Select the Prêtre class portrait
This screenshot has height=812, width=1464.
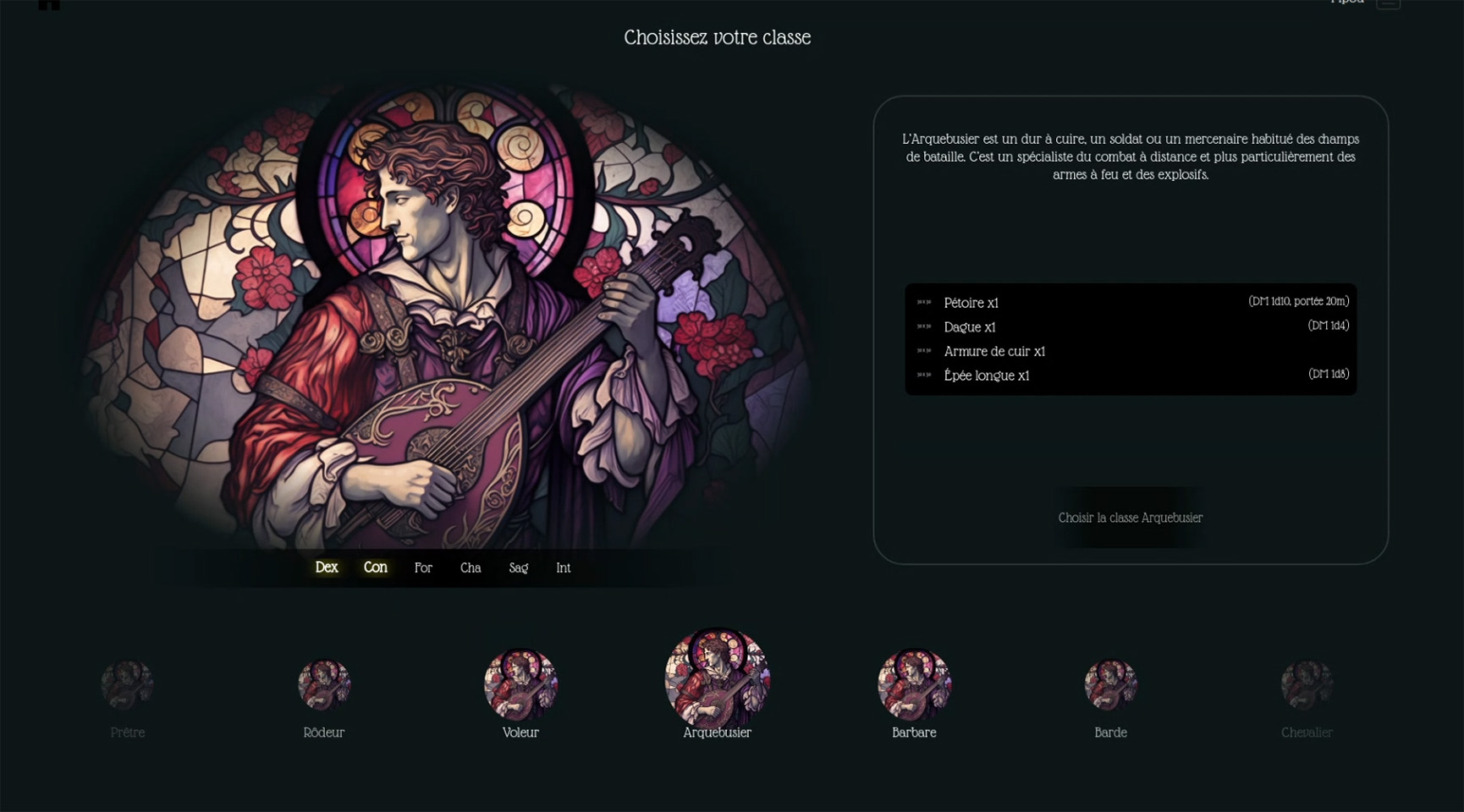[127, 684]
